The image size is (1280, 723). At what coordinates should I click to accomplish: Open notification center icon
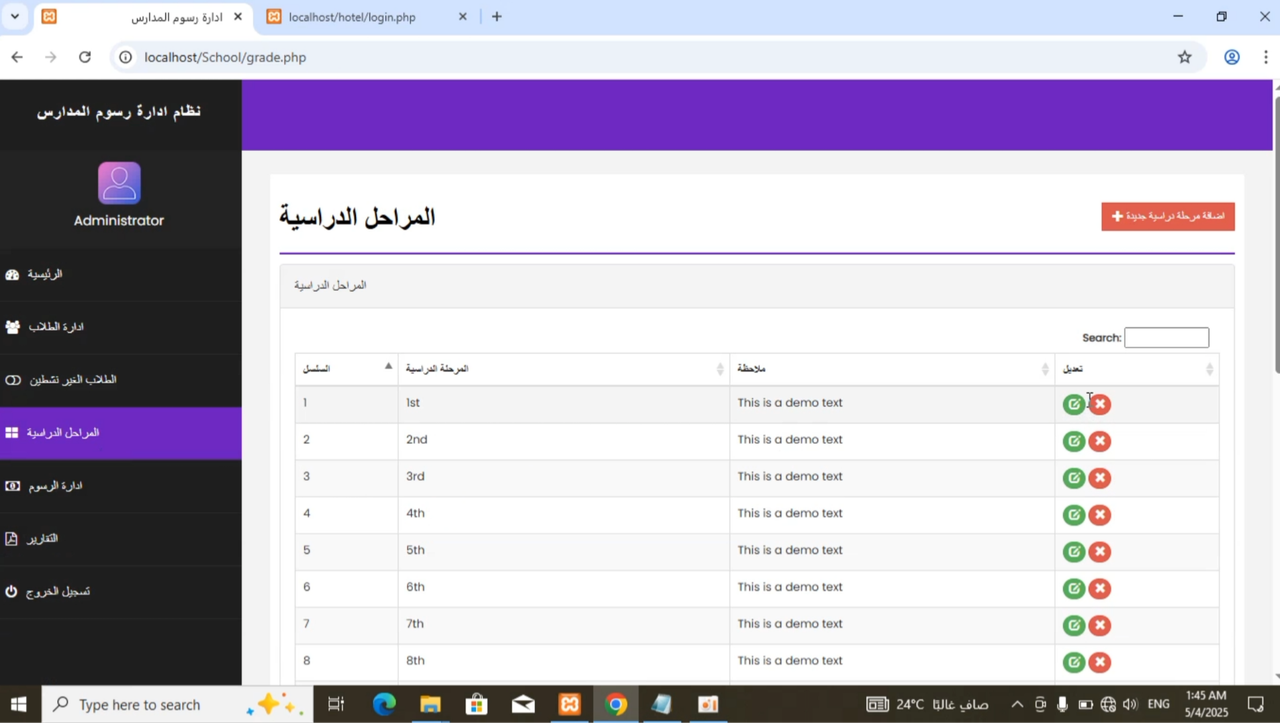[1256, 704]
